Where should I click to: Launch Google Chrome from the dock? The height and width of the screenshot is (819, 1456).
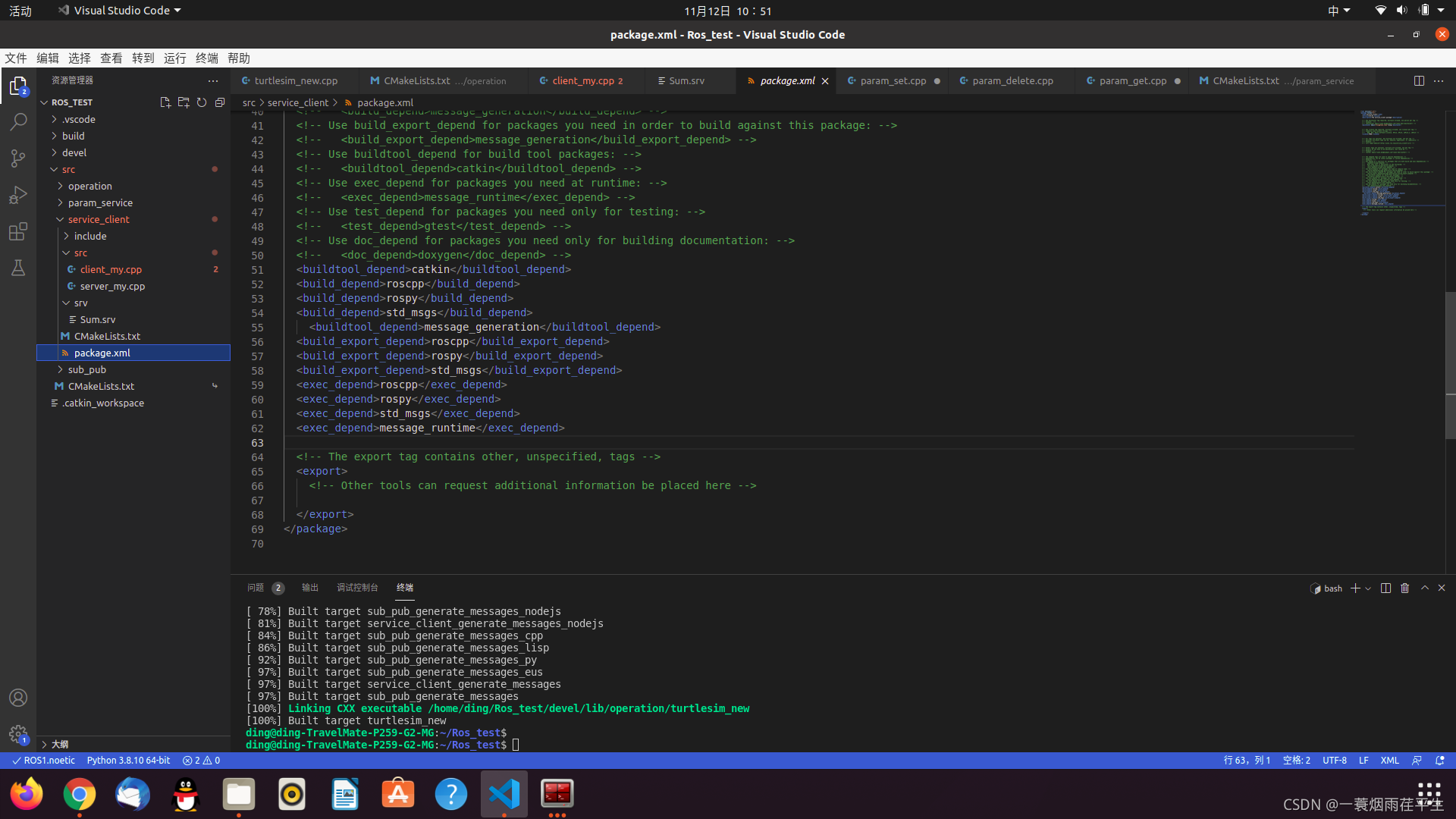pos(80,794)
